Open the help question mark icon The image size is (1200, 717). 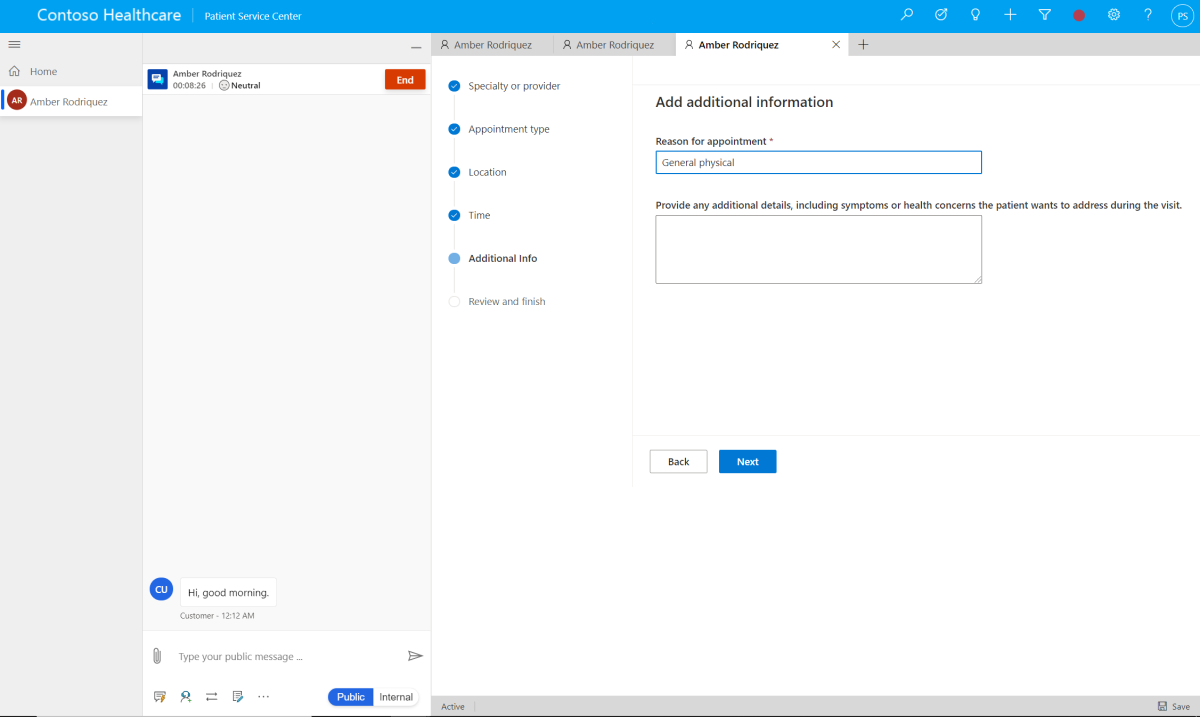[x=1148, y=15]
